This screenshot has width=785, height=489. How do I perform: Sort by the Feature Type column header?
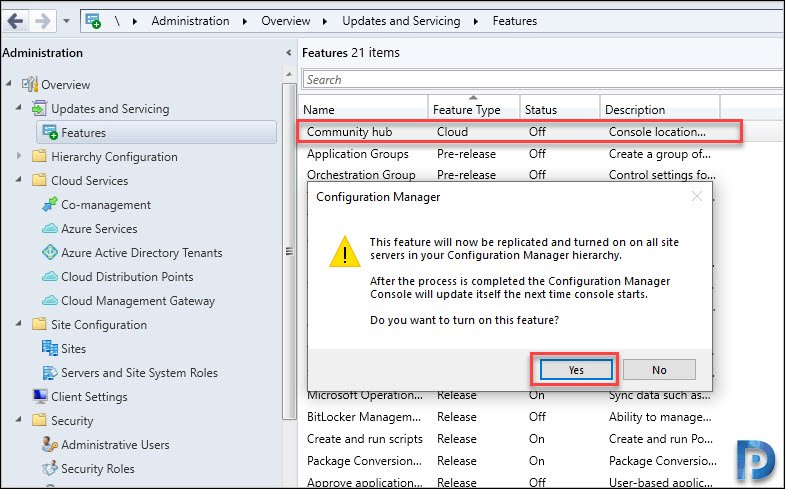coord(474,110)
